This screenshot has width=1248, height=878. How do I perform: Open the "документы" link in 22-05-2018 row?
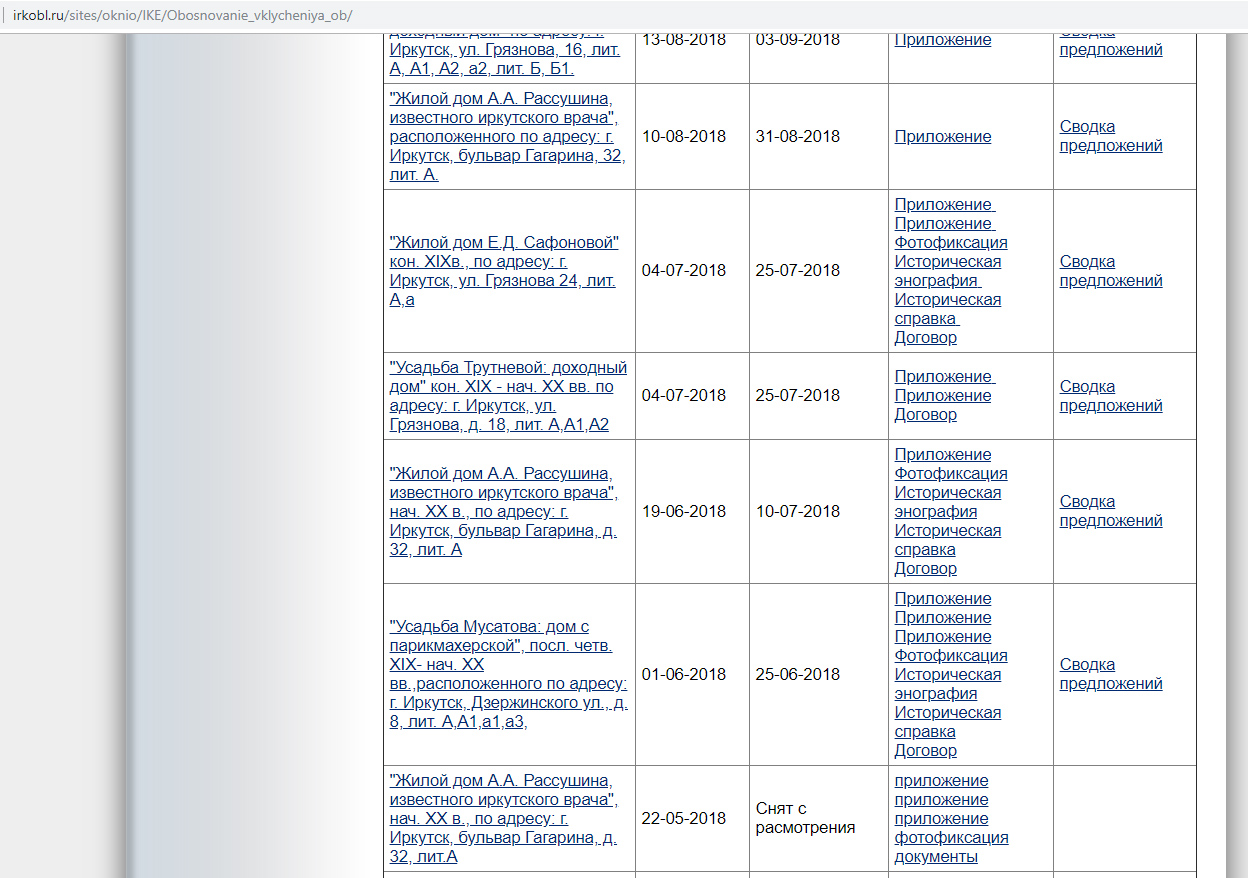935,857
